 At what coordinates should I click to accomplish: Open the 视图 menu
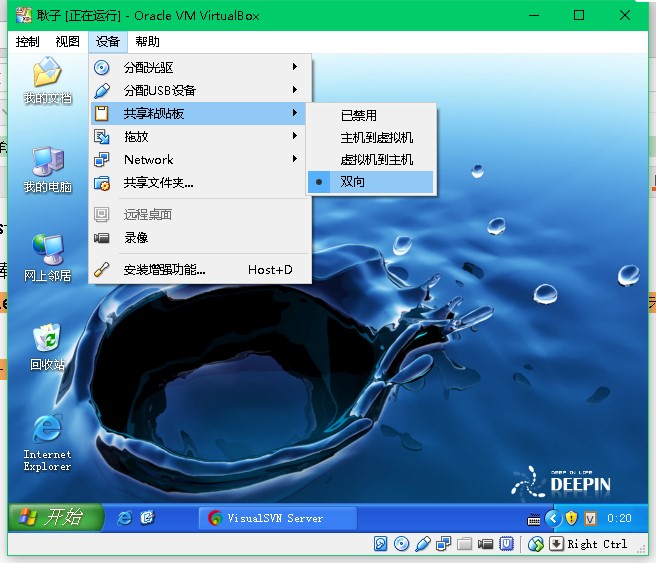[x=67, y=41]
